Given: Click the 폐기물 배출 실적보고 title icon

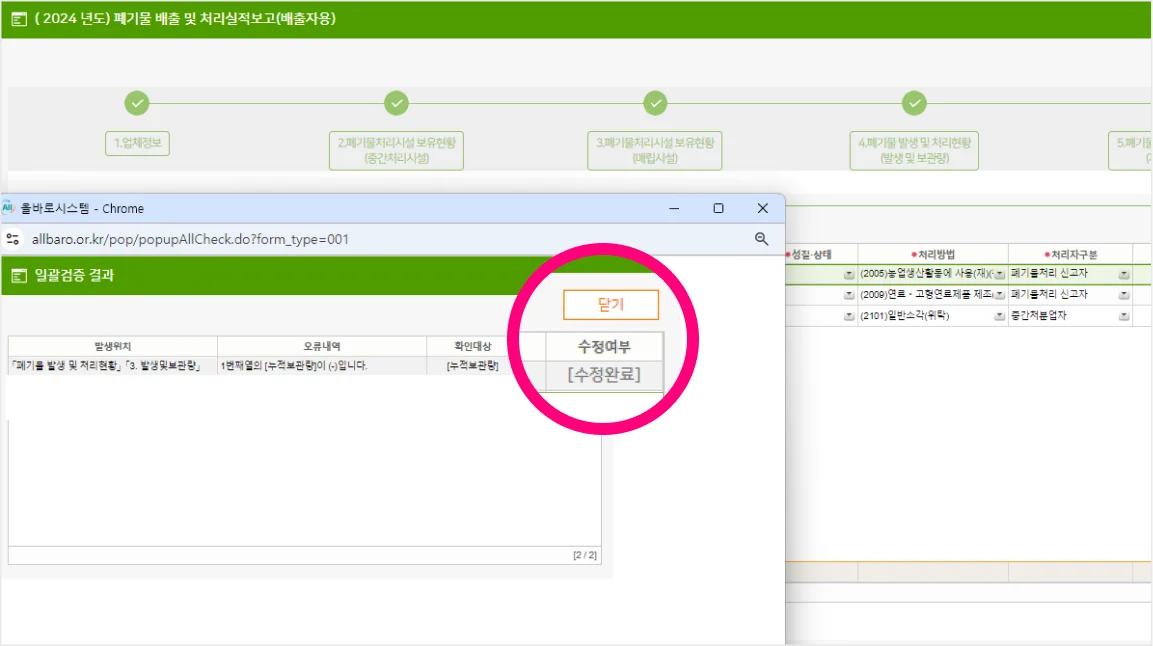Looking at the screenshot, I should point(19,19).
